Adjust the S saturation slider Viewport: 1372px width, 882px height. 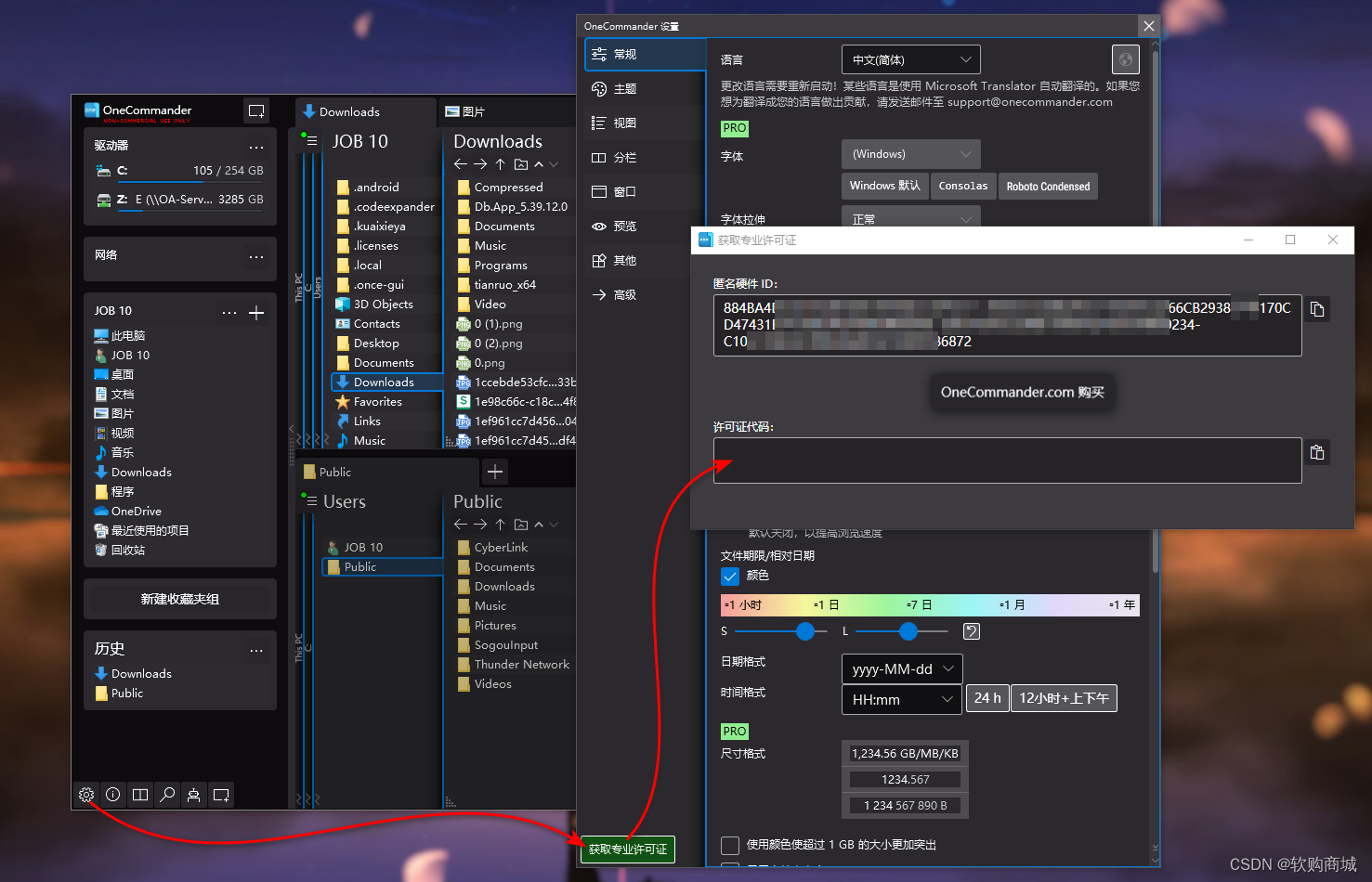tap(805, 631)
